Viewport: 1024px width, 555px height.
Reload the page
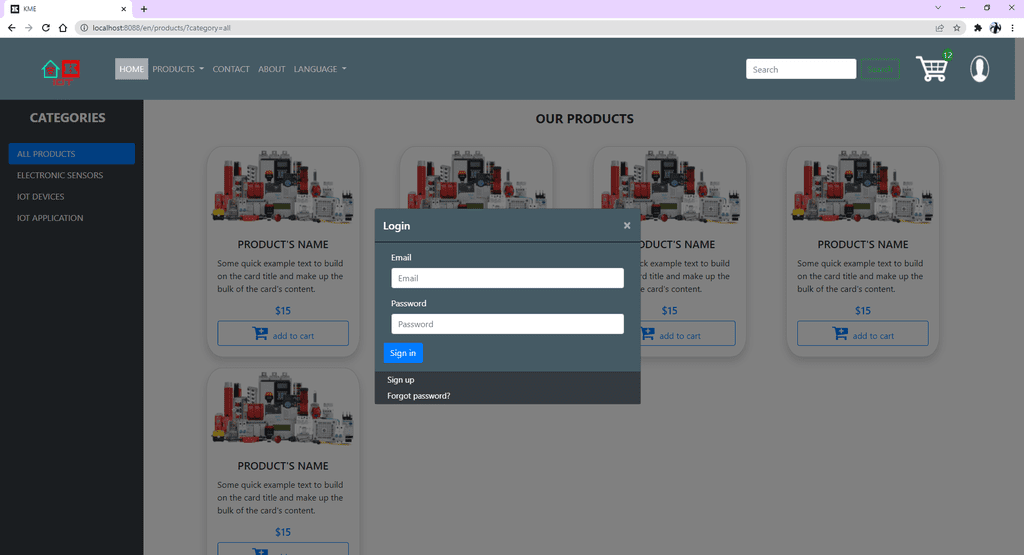46,27
